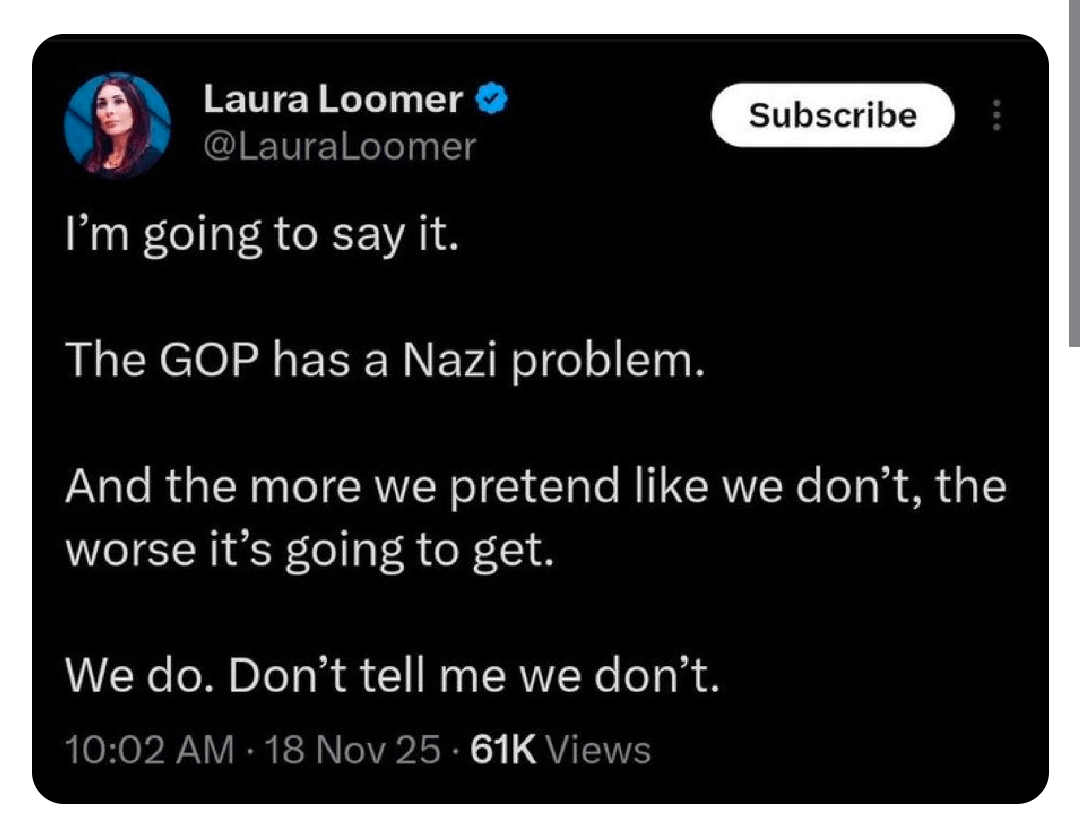
Task: Open the @LauraLoomer handle link
Action: pyautogui.click(x=340, y=147)
